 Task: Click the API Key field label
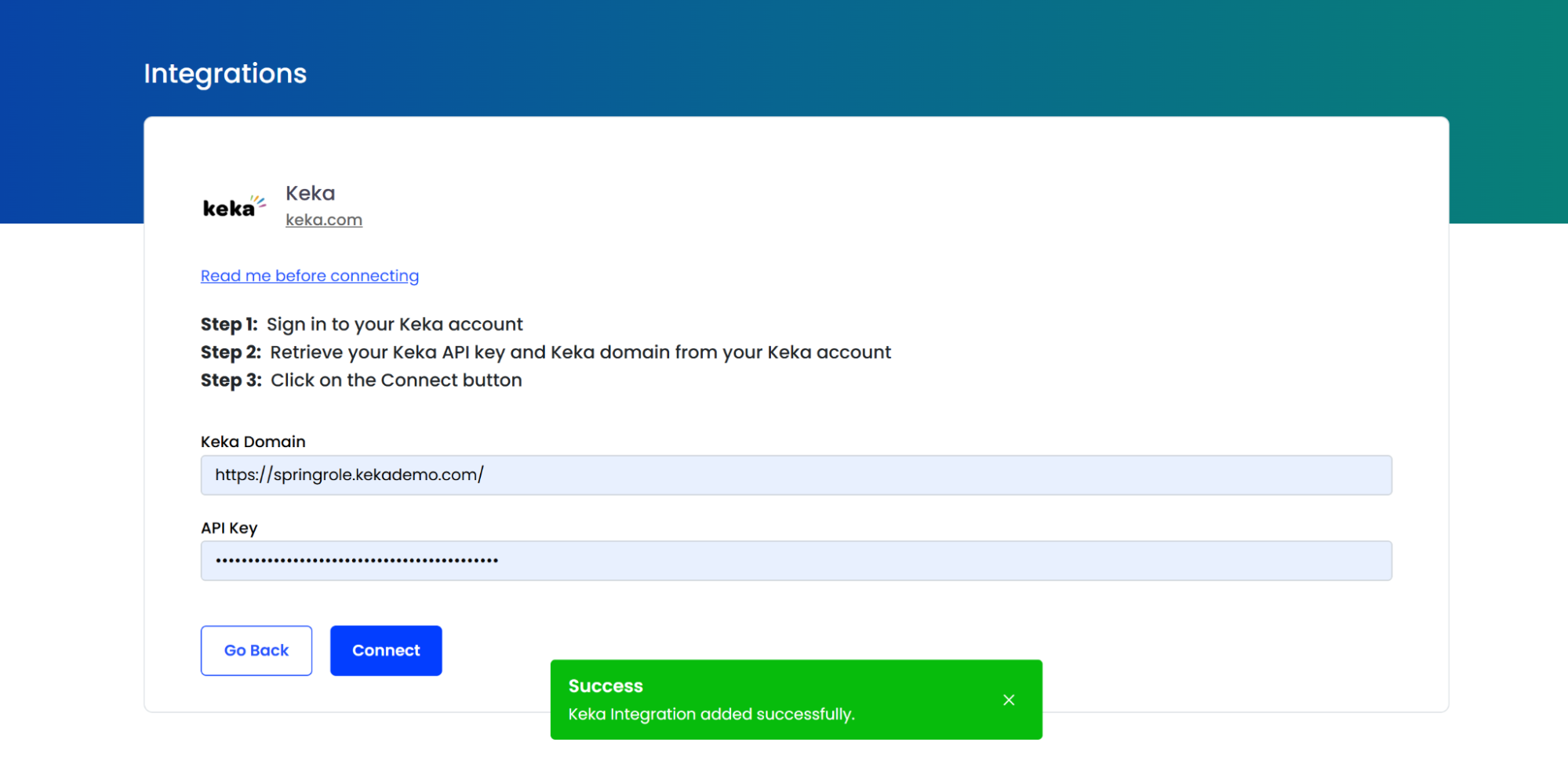228,528
